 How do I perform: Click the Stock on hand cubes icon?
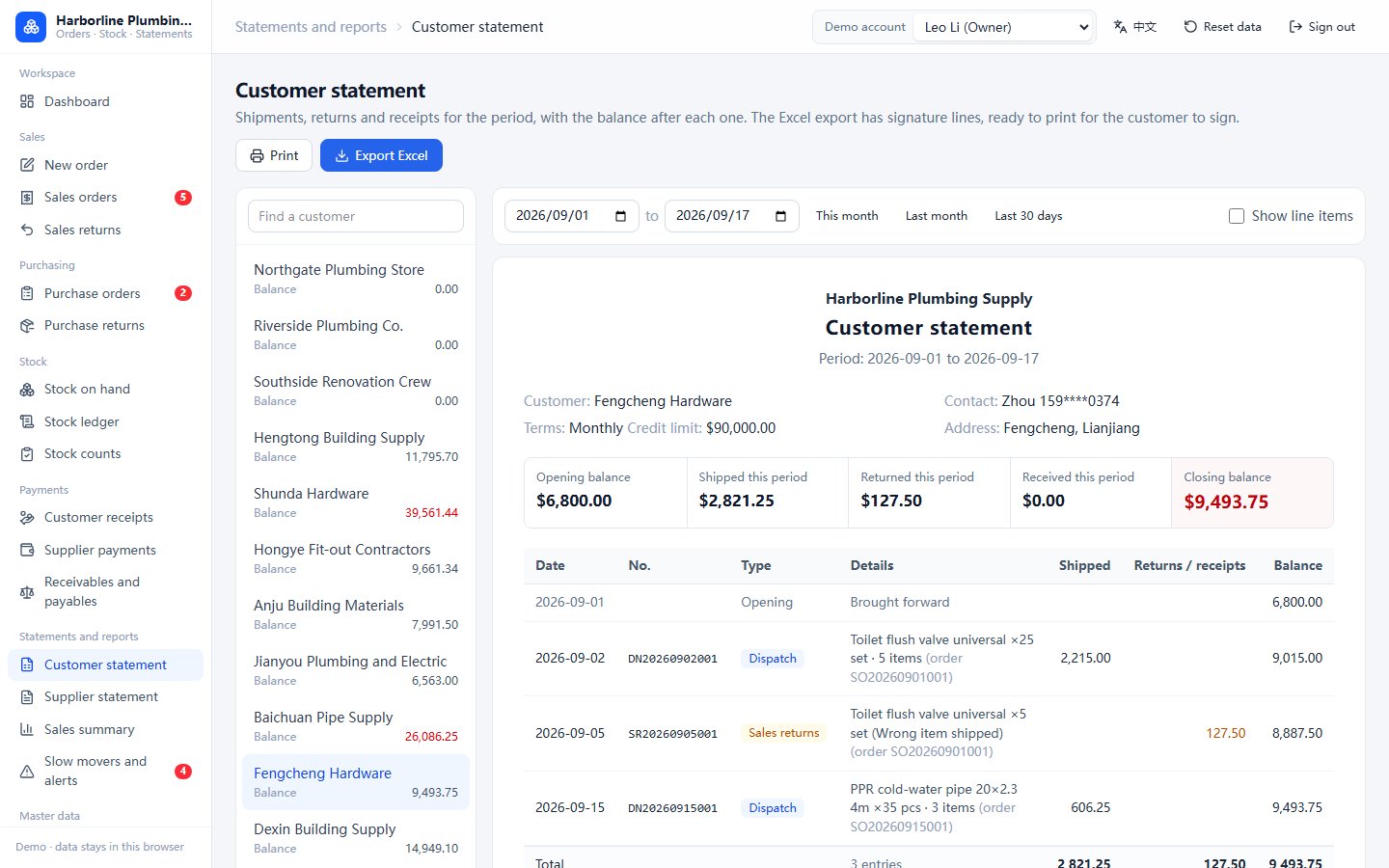pos(27,389)
